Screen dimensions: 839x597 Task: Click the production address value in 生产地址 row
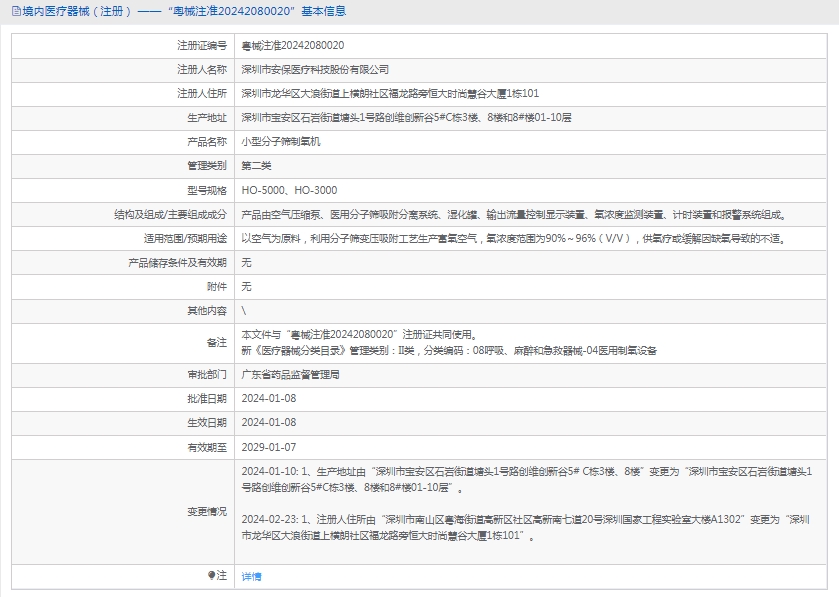click(406, 118)
